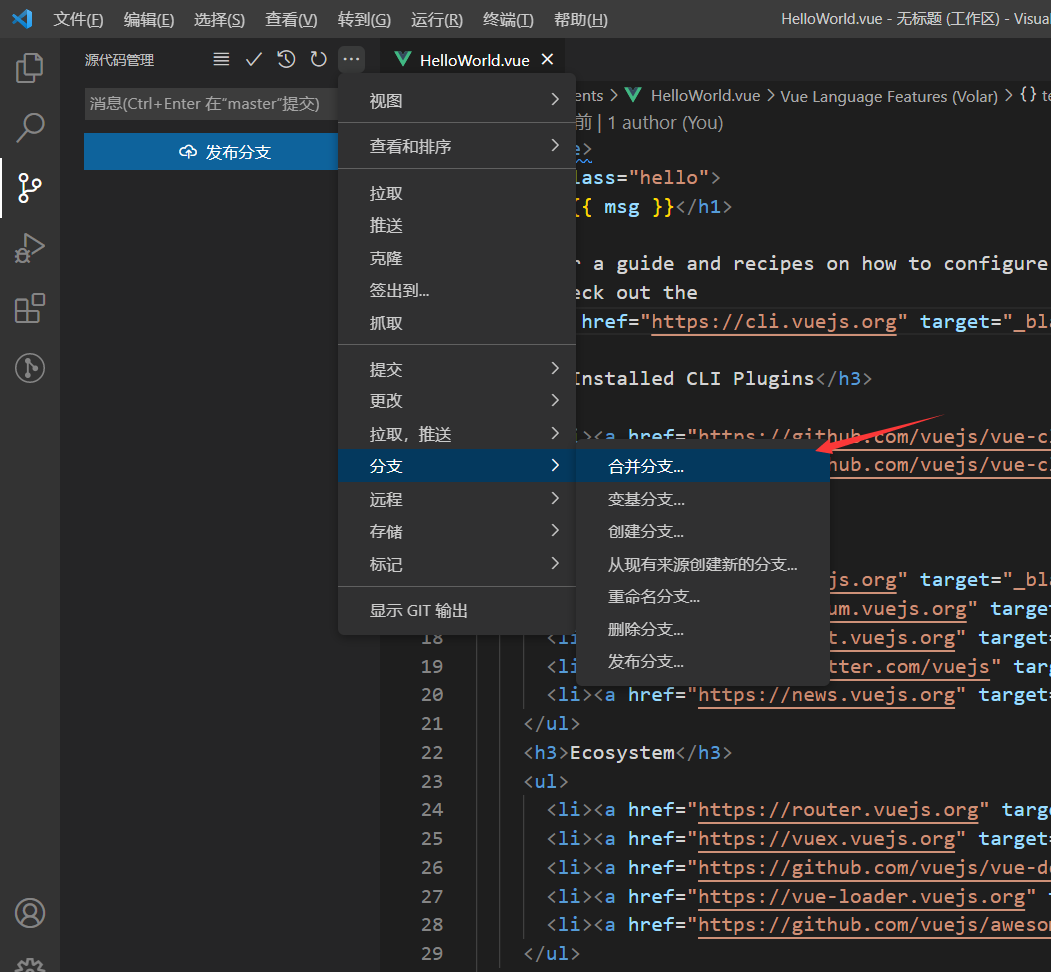The height and width of the screenshot is (972, 1051).
Task: Click the commit checkmark icon
Action: (253, 60)
